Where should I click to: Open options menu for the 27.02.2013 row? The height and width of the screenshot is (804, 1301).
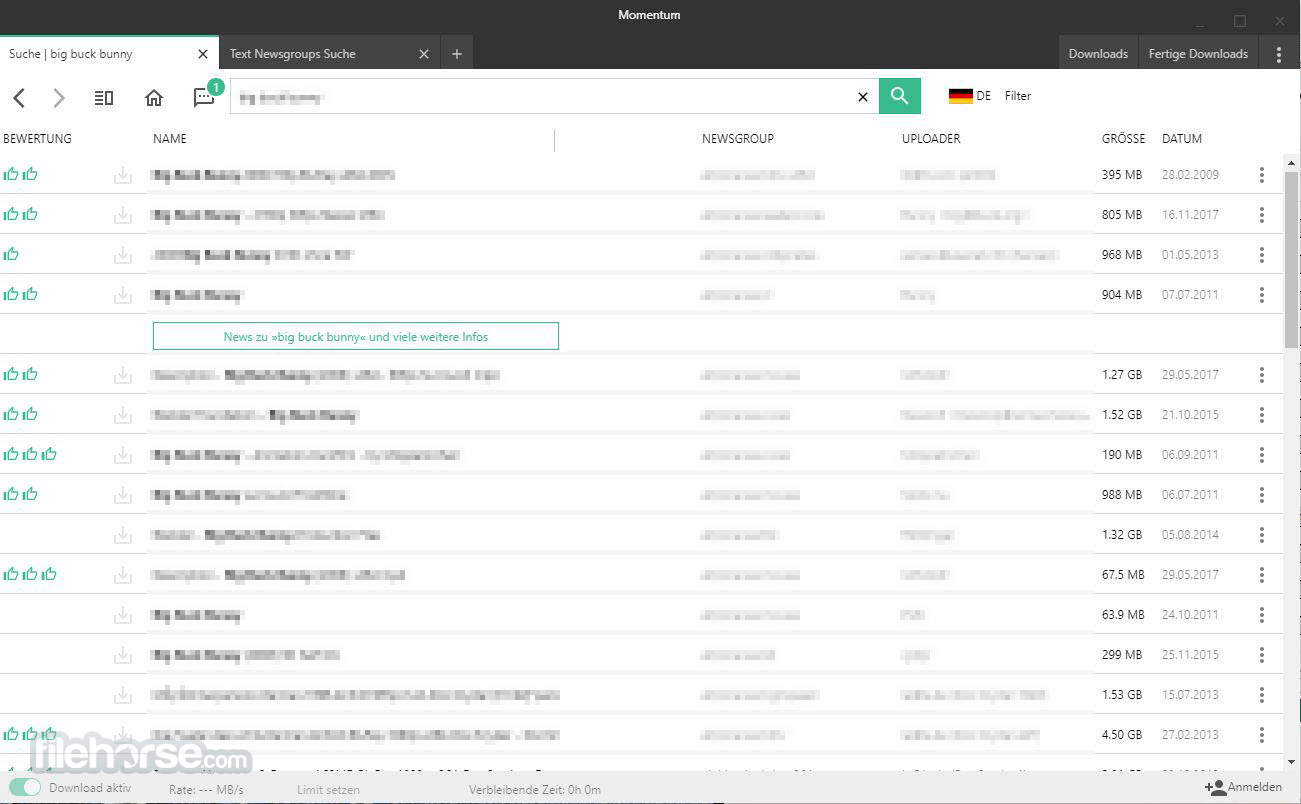click(x=1262, y=735)
